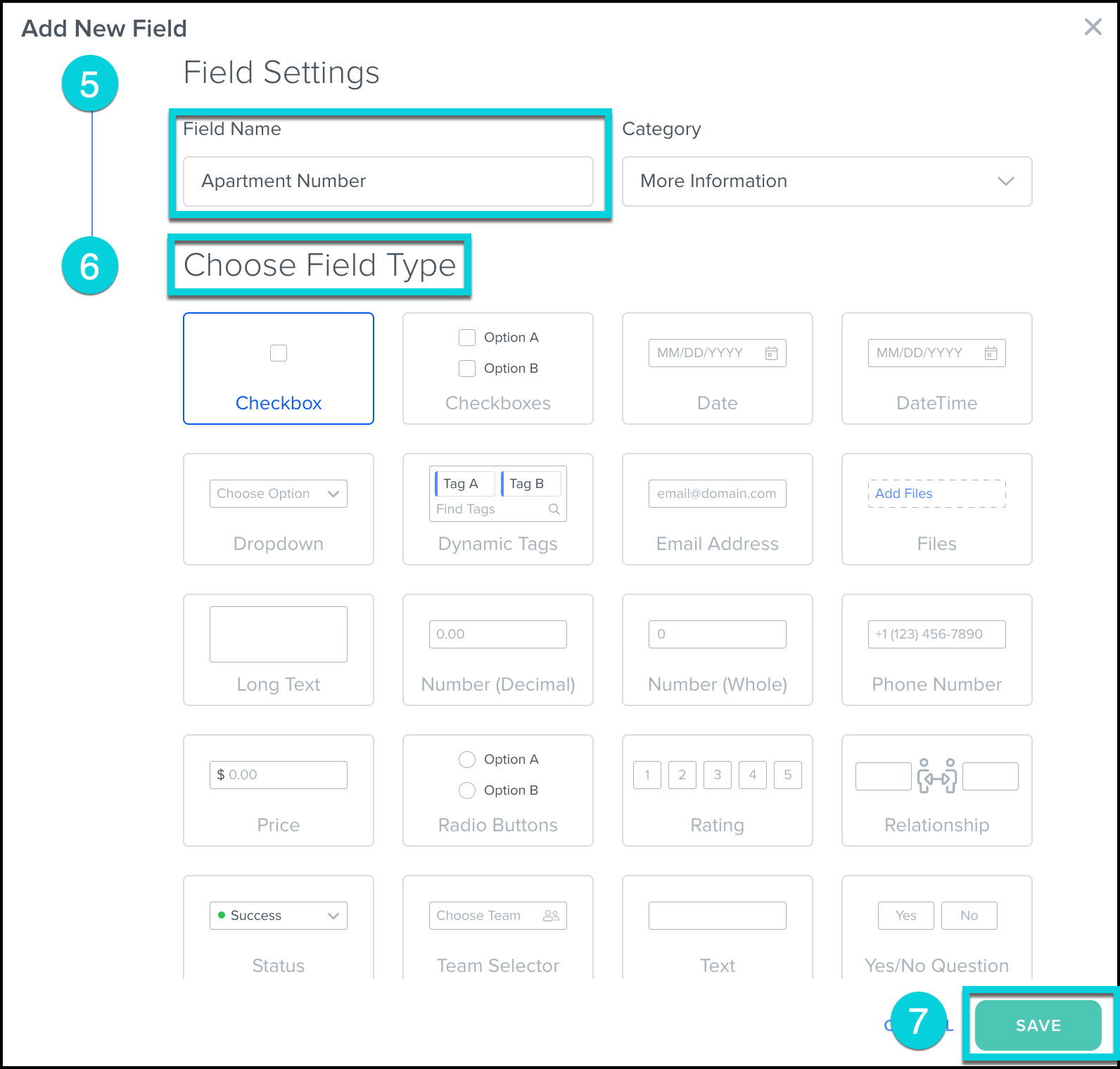1120x1069 pixels.
Task: Click the calendar icon in DateTime tile
Action: coord(991,353)
